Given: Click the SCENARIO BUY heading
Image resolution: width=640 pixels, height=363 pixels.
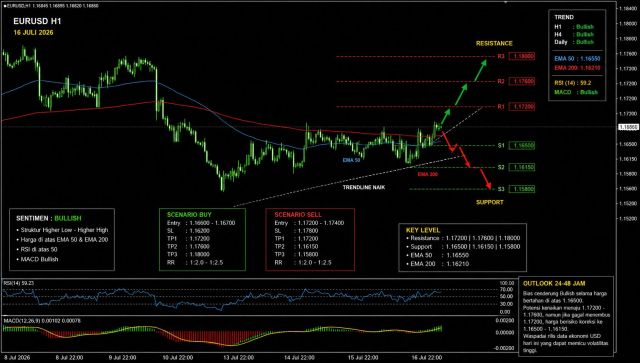Looking at the screenshot, I should (x=189, y=215).
